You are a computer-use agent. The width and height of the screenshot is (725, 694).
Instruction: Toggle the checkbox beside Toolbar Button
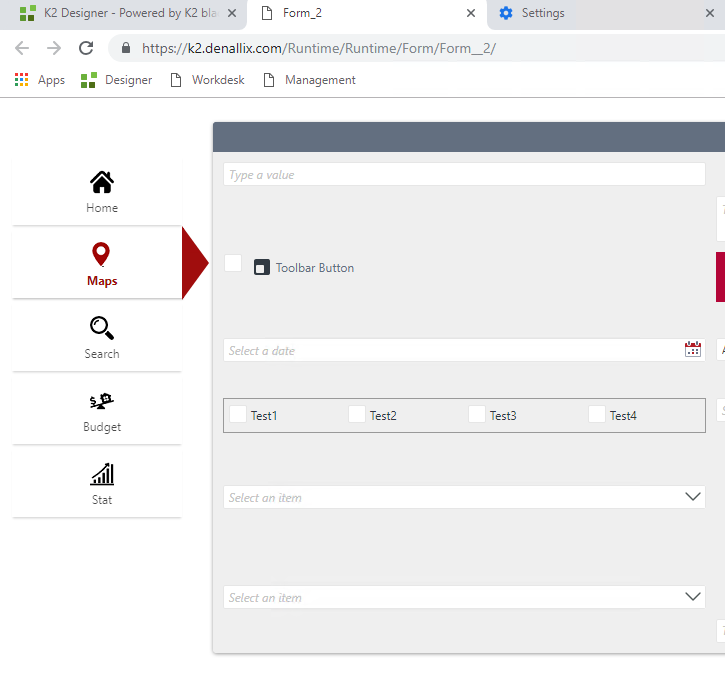[233, 263]
